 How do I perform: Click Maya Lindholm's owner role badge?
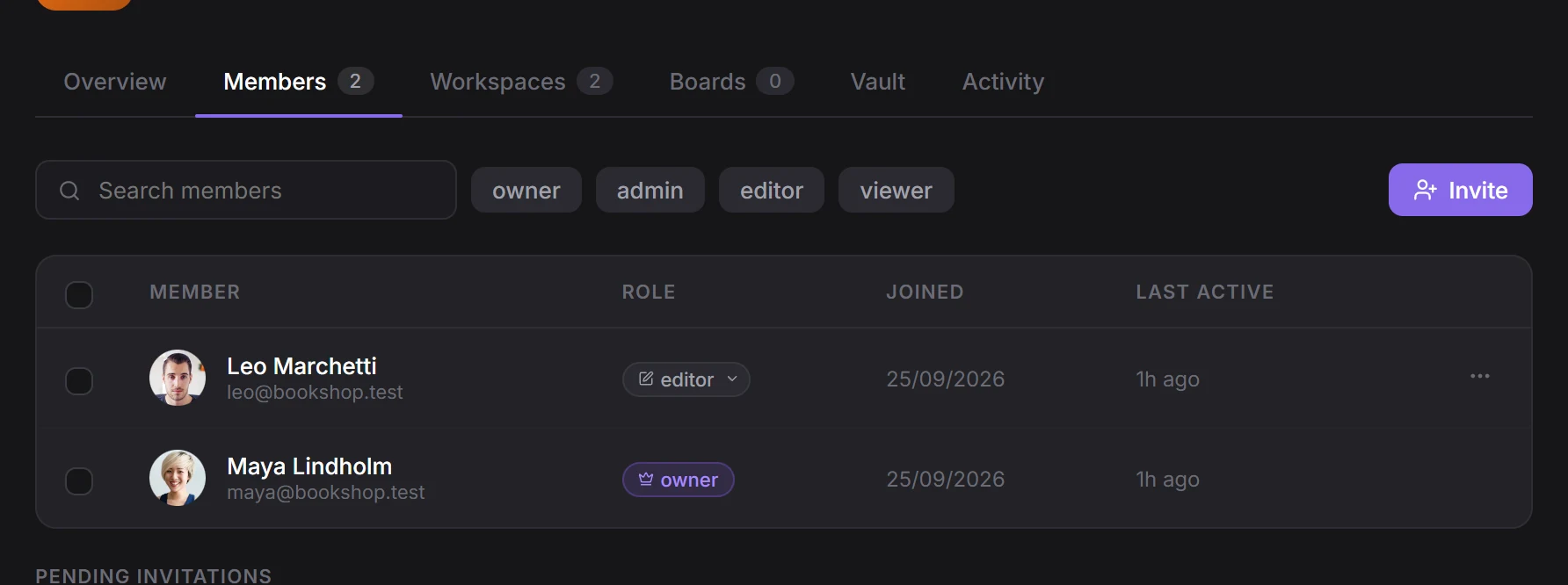click(679, 480)
